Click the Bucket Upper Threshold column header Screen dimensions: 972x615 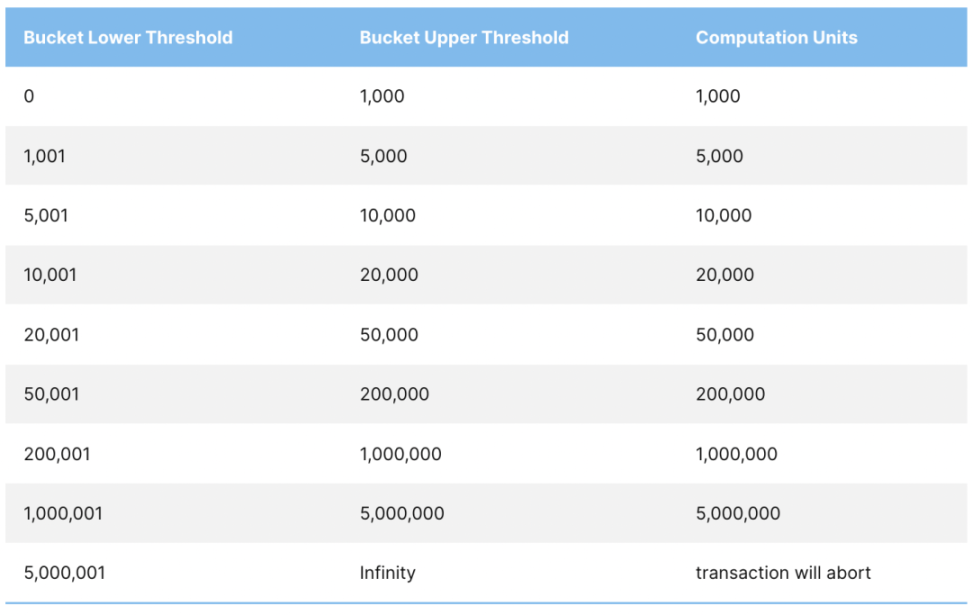click(x=464, y=38)
